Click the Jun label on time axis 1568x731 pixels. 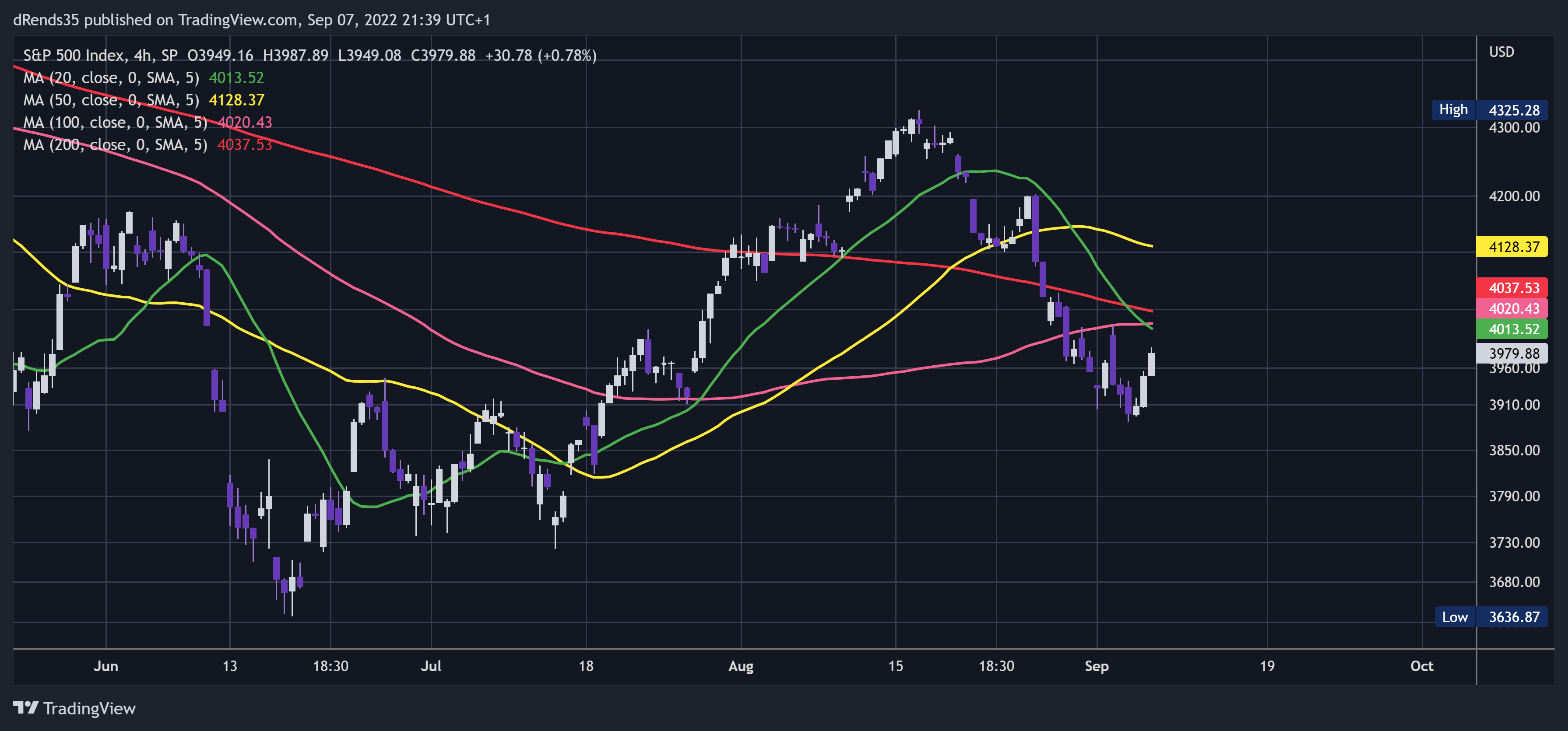[x=106, y=666]
